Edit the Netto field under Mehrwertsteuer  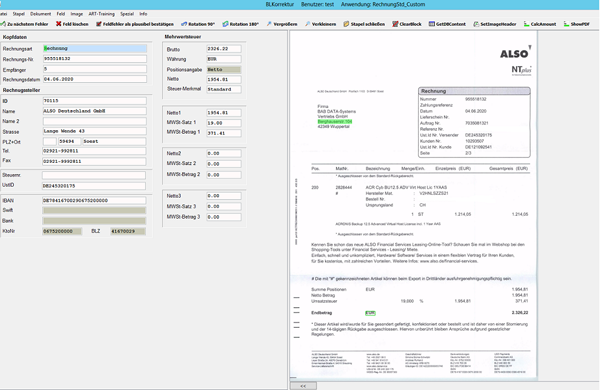[x=224, y=80]
